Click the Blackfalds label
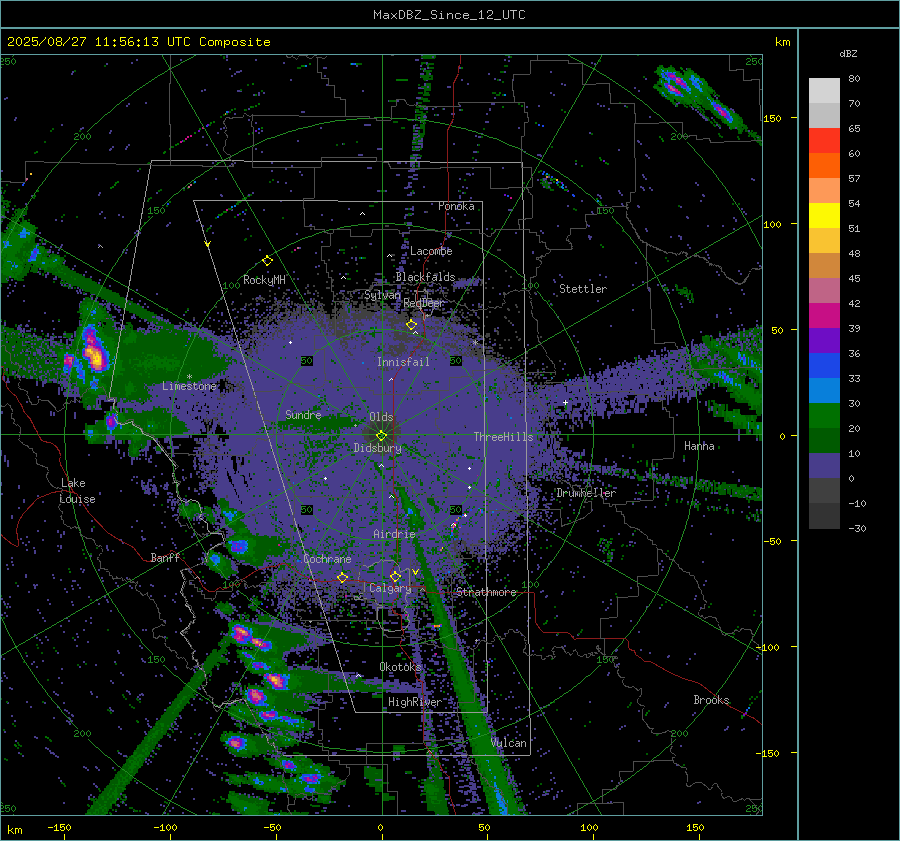The image size is (900, 841). 425,277
